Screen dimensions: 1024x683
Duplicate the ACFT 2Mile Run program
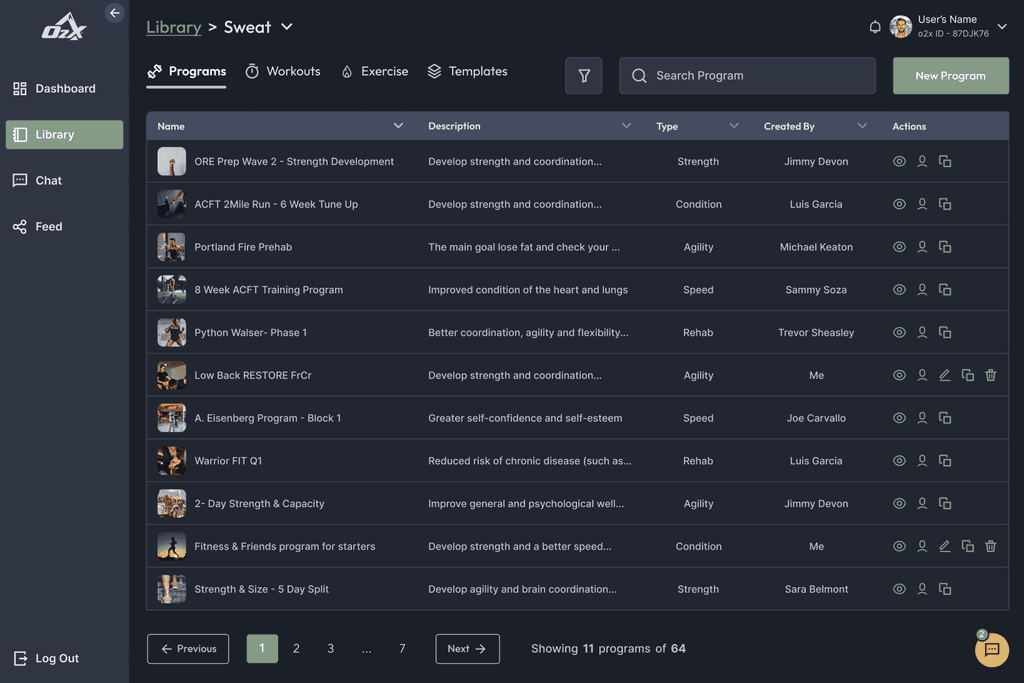pos(945,204)
